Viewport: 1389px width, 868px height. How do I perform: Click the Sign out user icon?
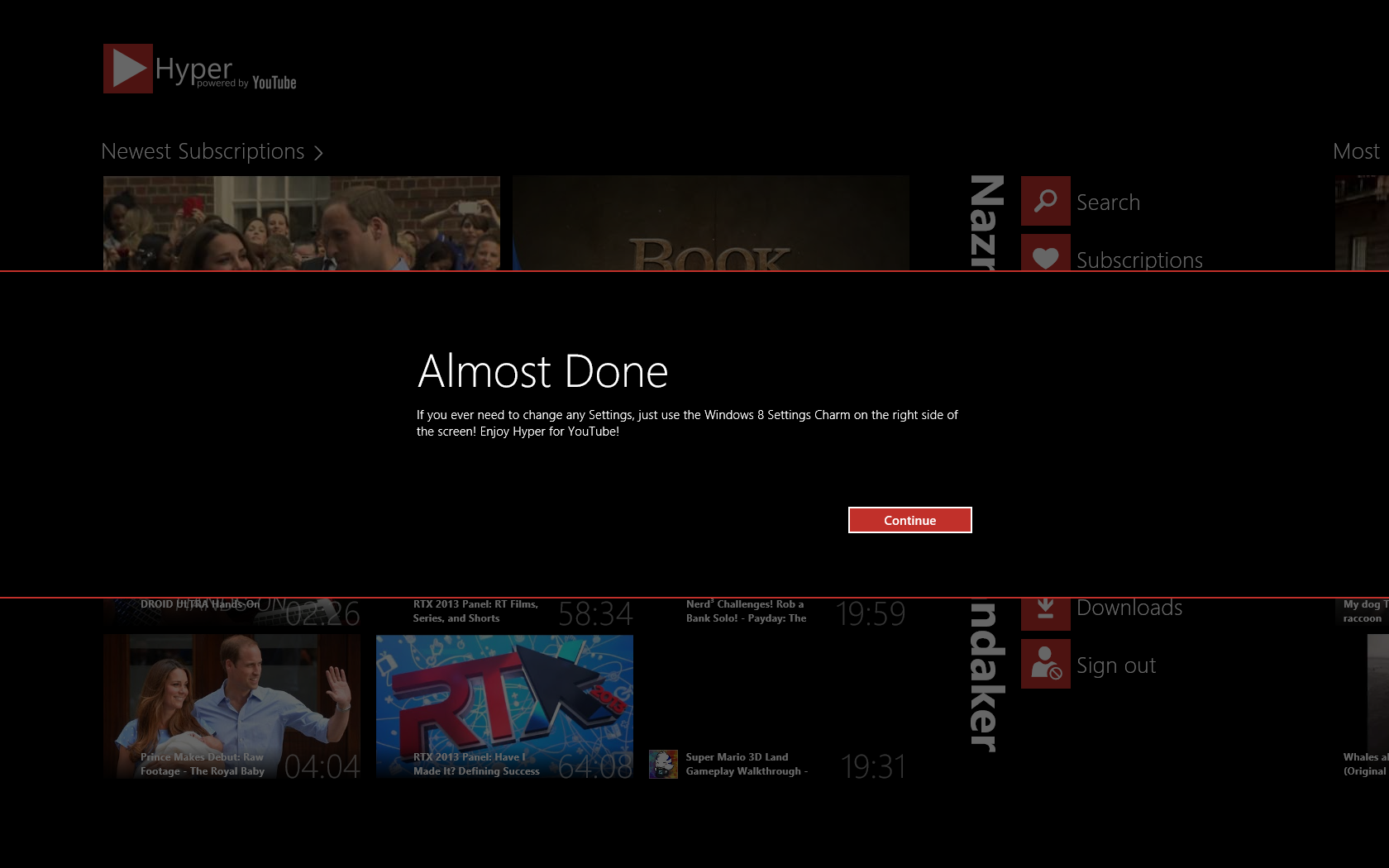click(x=1045, y=664)
